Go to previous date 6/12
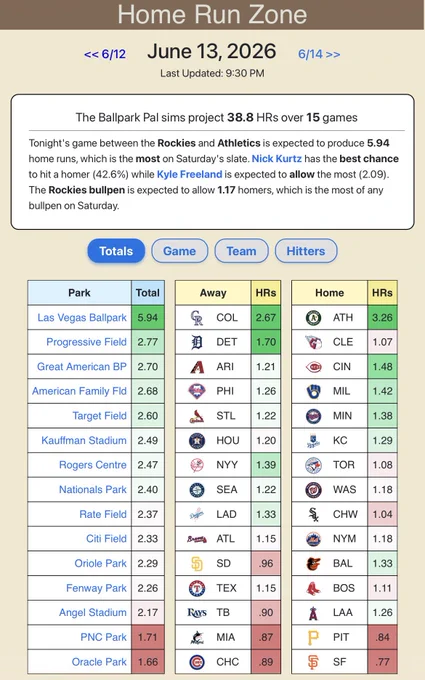Viewport: 425px width, 680px height. (105, 54)
